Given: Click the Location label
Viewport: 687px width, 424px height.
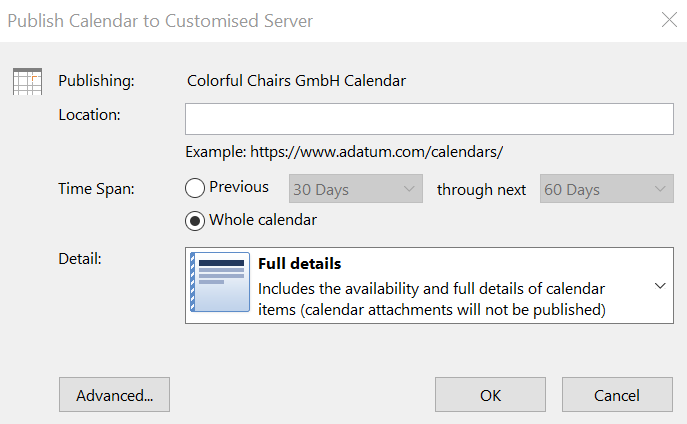Looking at the screenshot, I should (89, 114).
